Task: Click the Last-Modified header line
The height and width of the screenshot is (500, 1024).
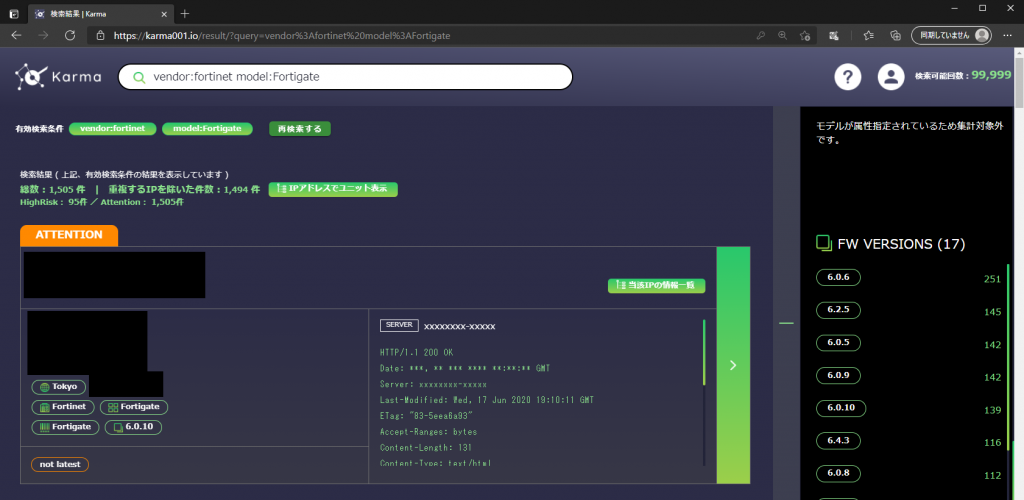Action: pyautogui.click(x=487, y=399)
